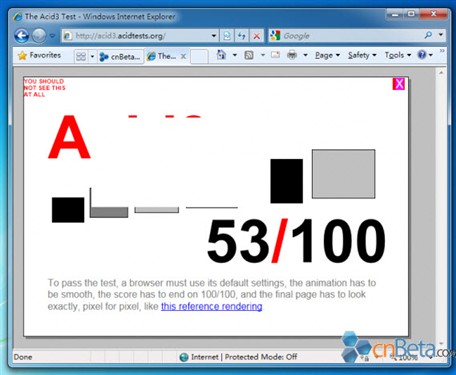Click the Forward navigation arrow
456x375 pixels.
click(x=39, y=36)
